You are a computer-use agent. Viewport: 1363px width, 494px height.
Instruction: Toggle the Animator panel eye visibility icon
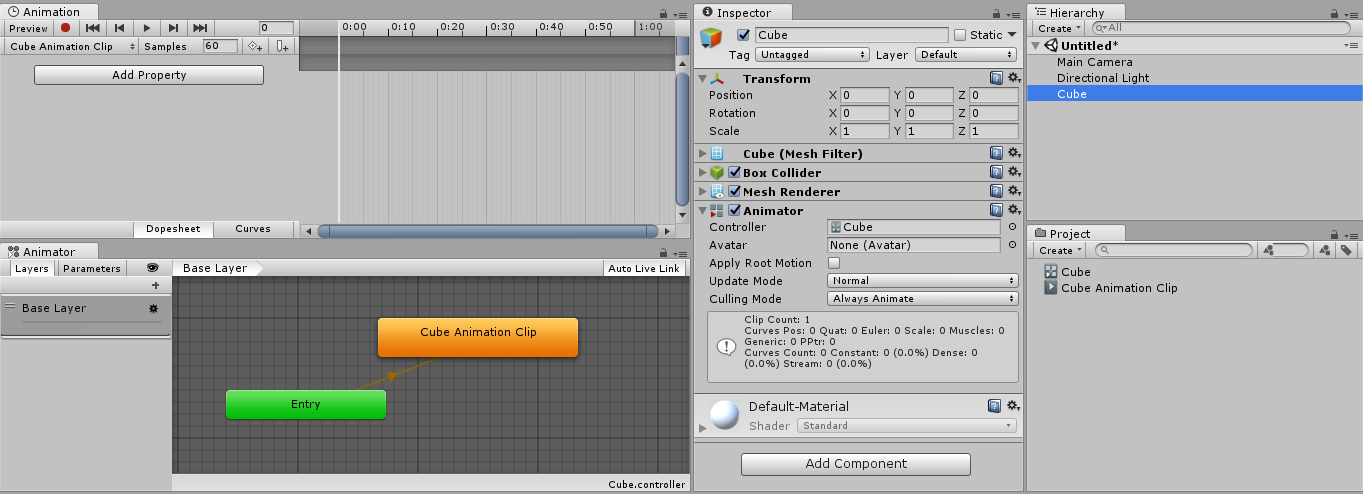click(x=152, y=268)
